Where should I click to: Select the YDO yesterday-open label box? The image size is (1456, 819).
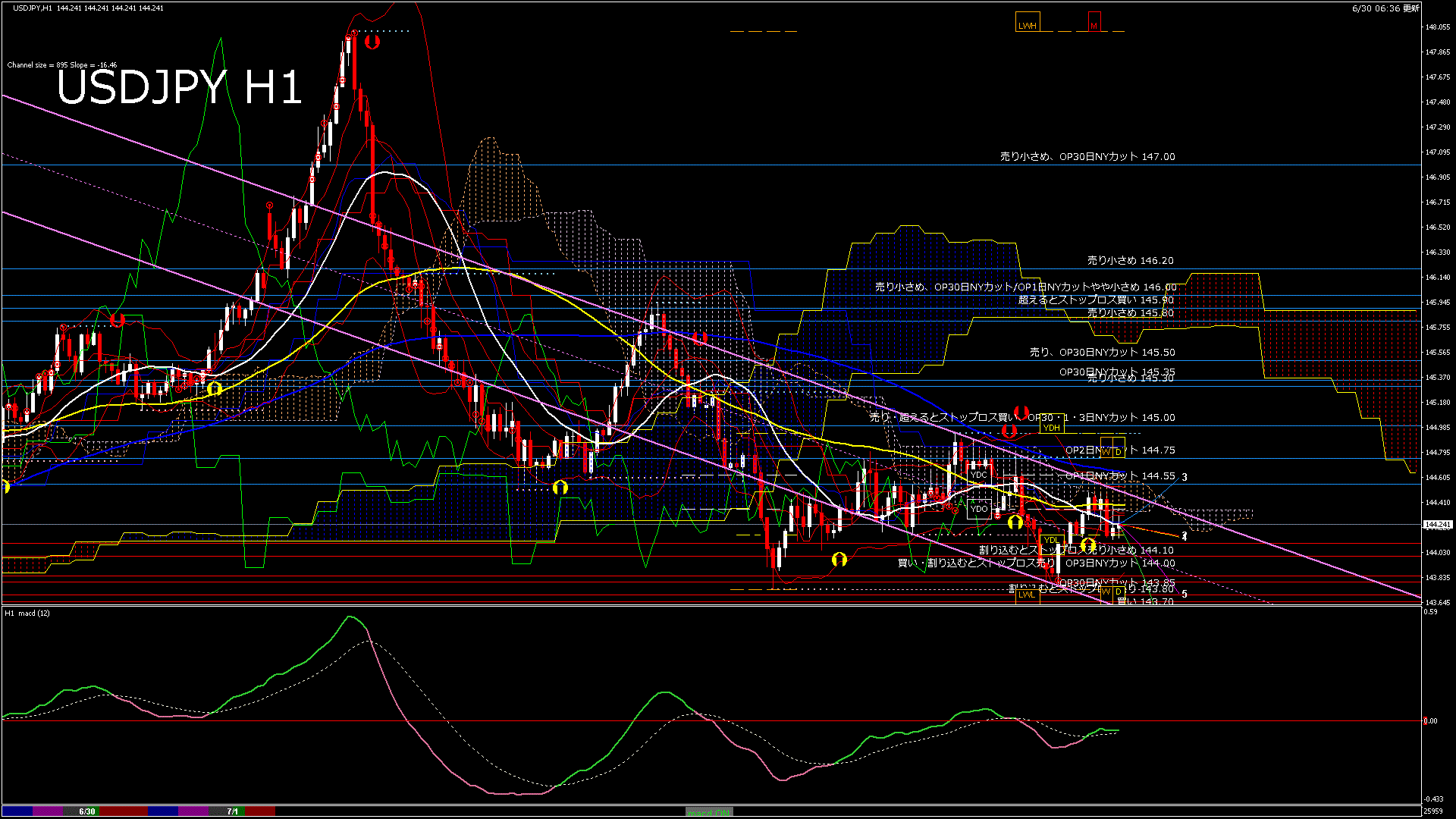979,509
